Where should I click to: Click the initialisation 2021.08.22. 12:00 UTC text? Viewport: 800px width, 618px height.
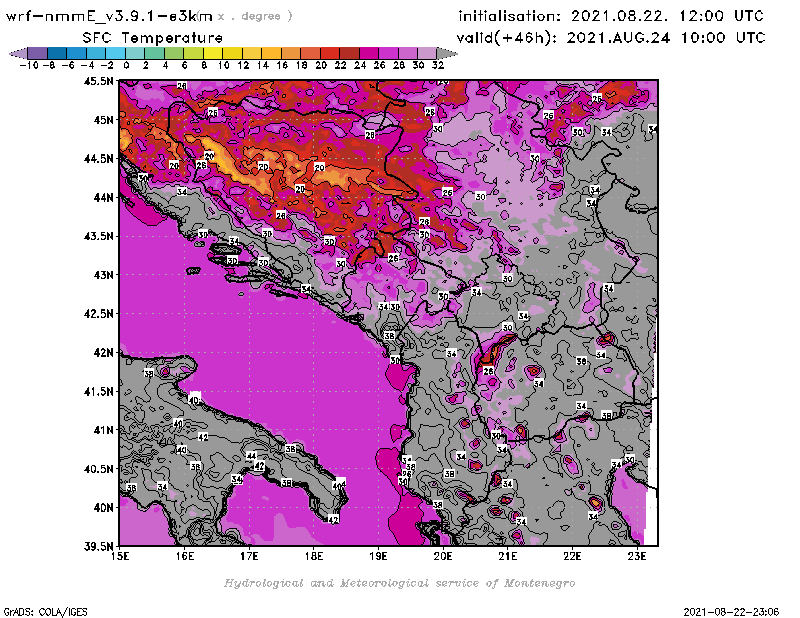(x=611, y=16)
